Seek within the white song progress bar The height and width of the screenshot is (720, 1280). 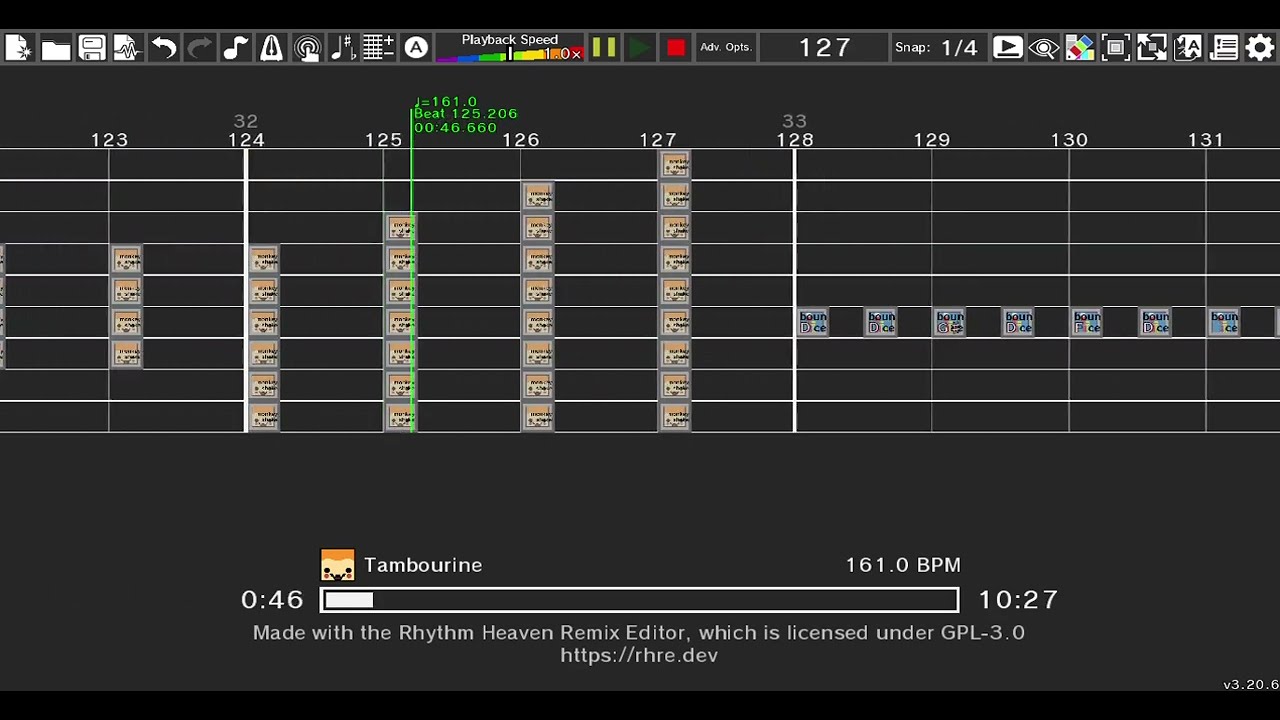640,600
